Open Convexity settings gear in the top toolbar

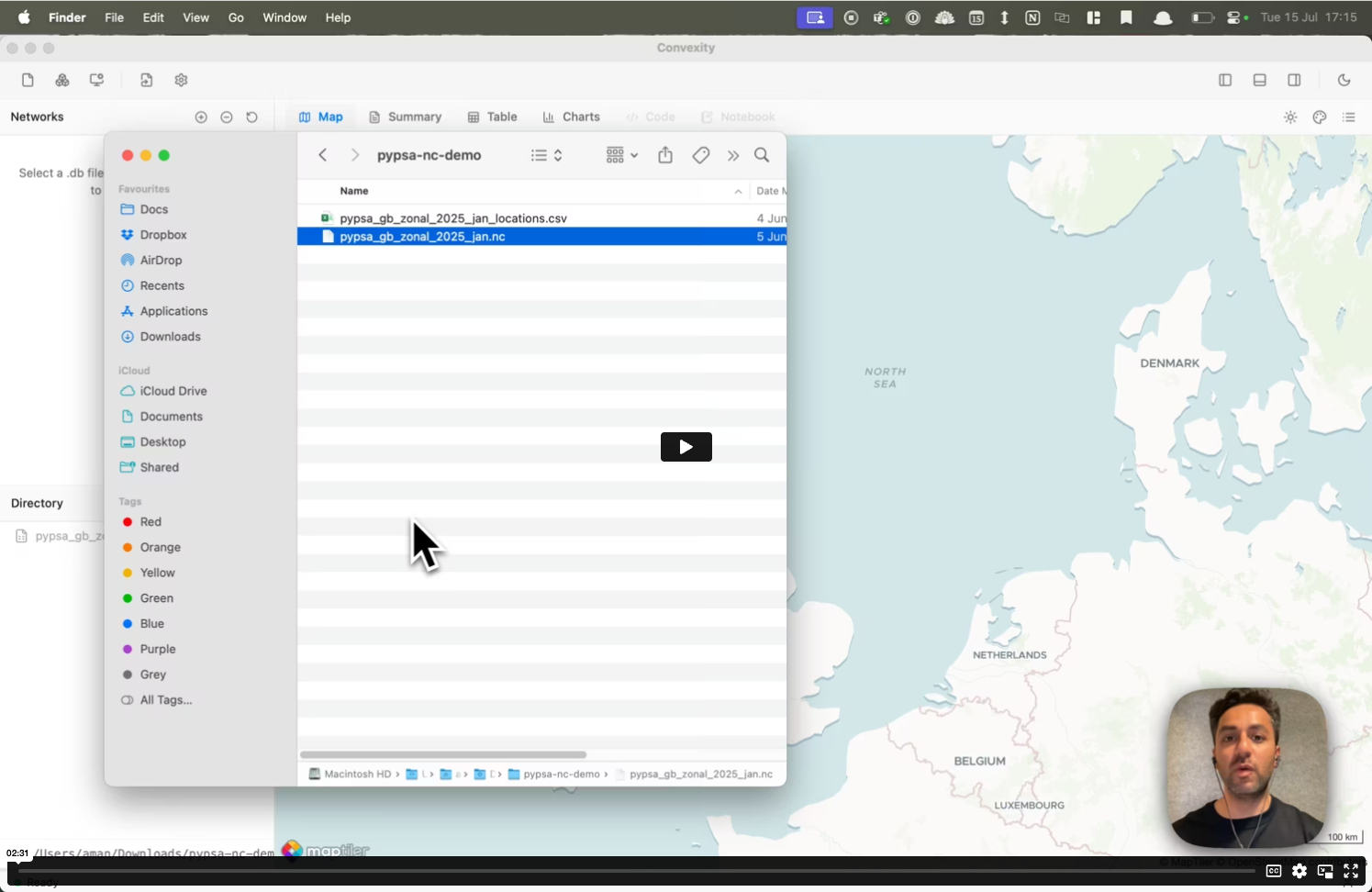[x=181, y=80]
